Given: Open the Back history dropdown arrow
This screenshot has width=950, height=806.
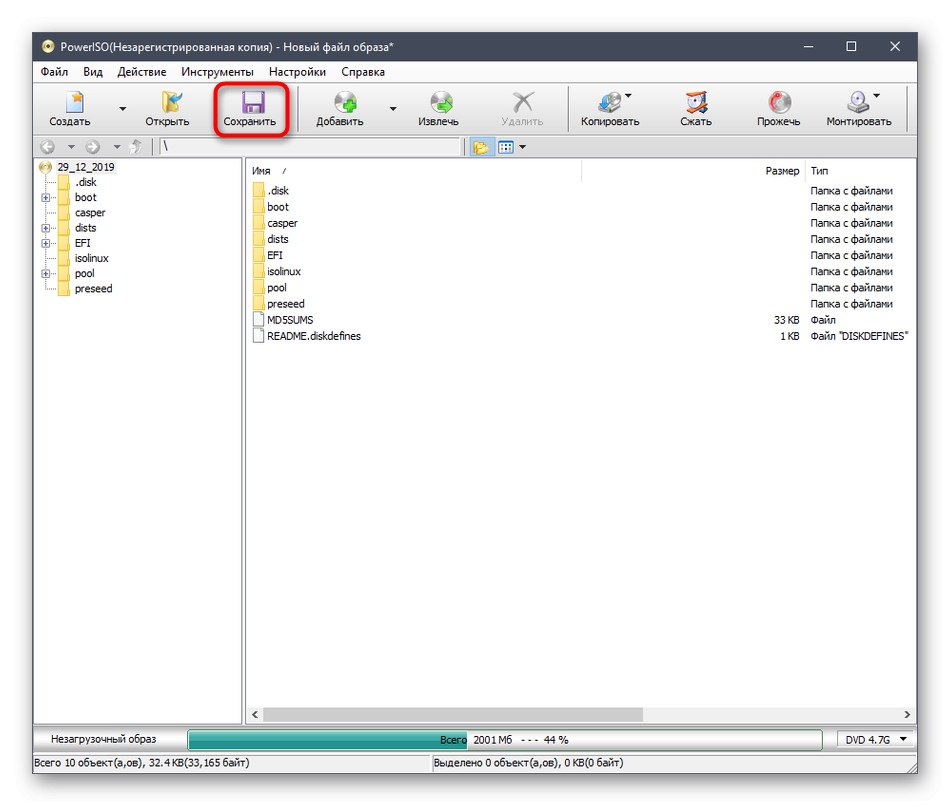Looking at the screenshot, I should 71,147.
